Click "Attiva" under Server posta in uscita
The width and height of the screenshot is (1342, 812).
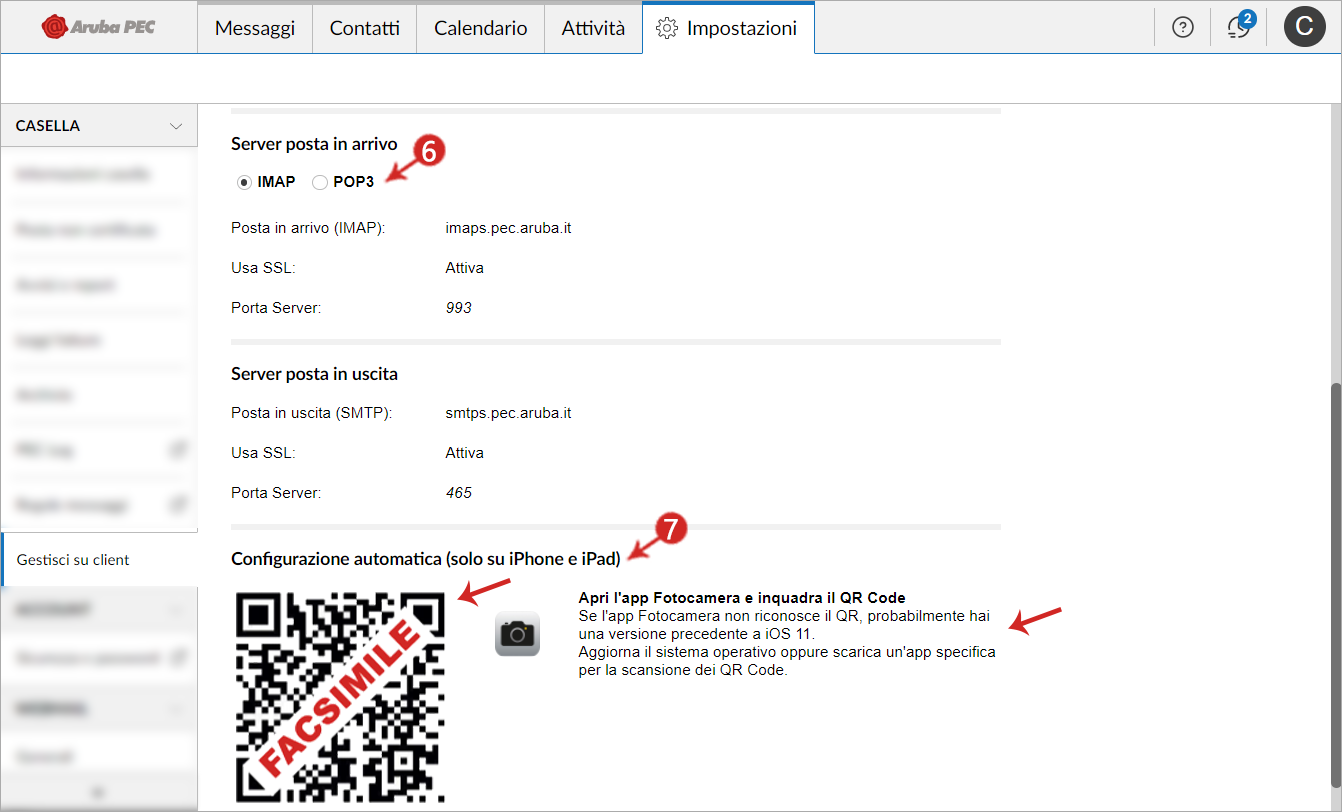point(464,453)
